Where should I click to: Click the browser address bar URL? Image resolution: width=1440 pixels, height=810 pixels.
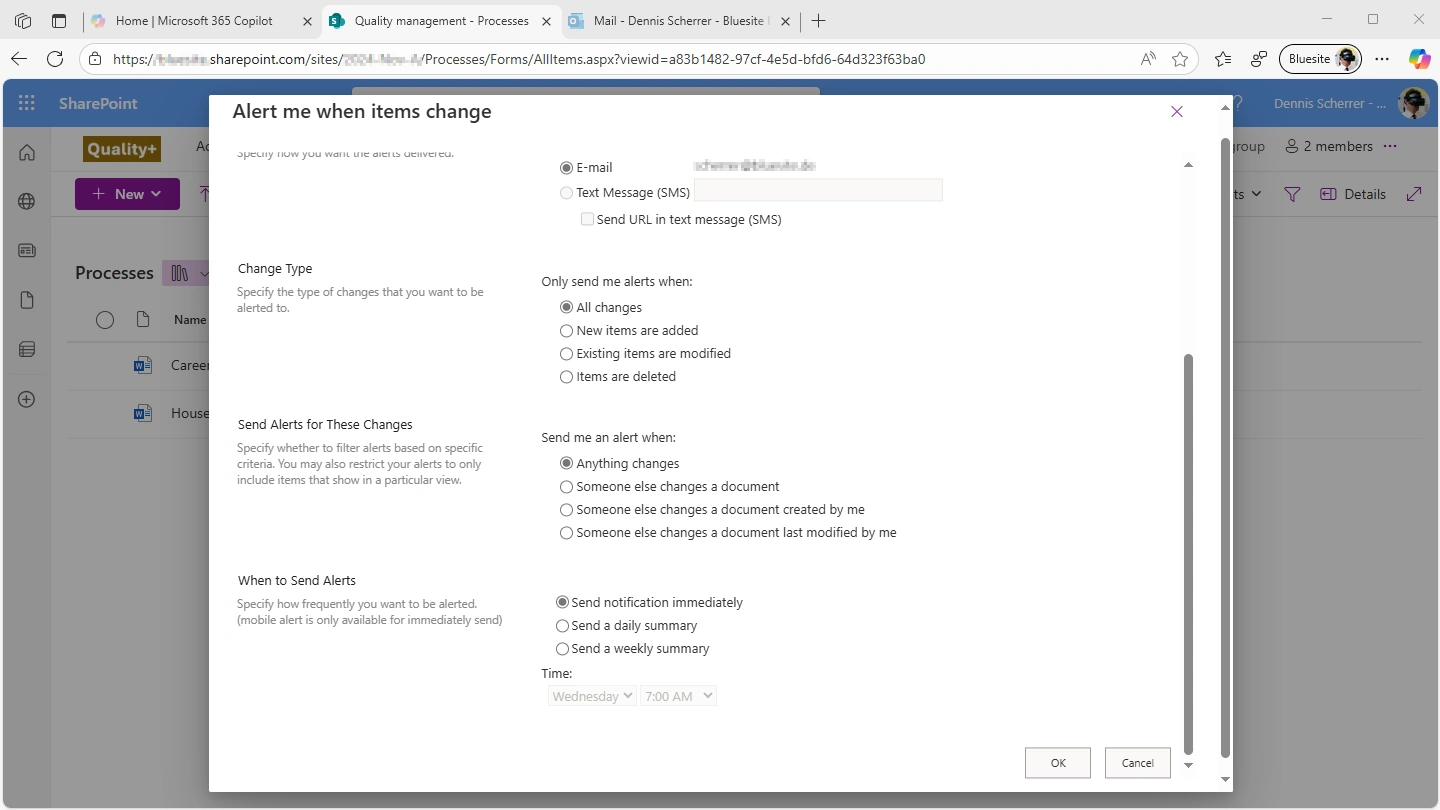click(x=519, y=59)
